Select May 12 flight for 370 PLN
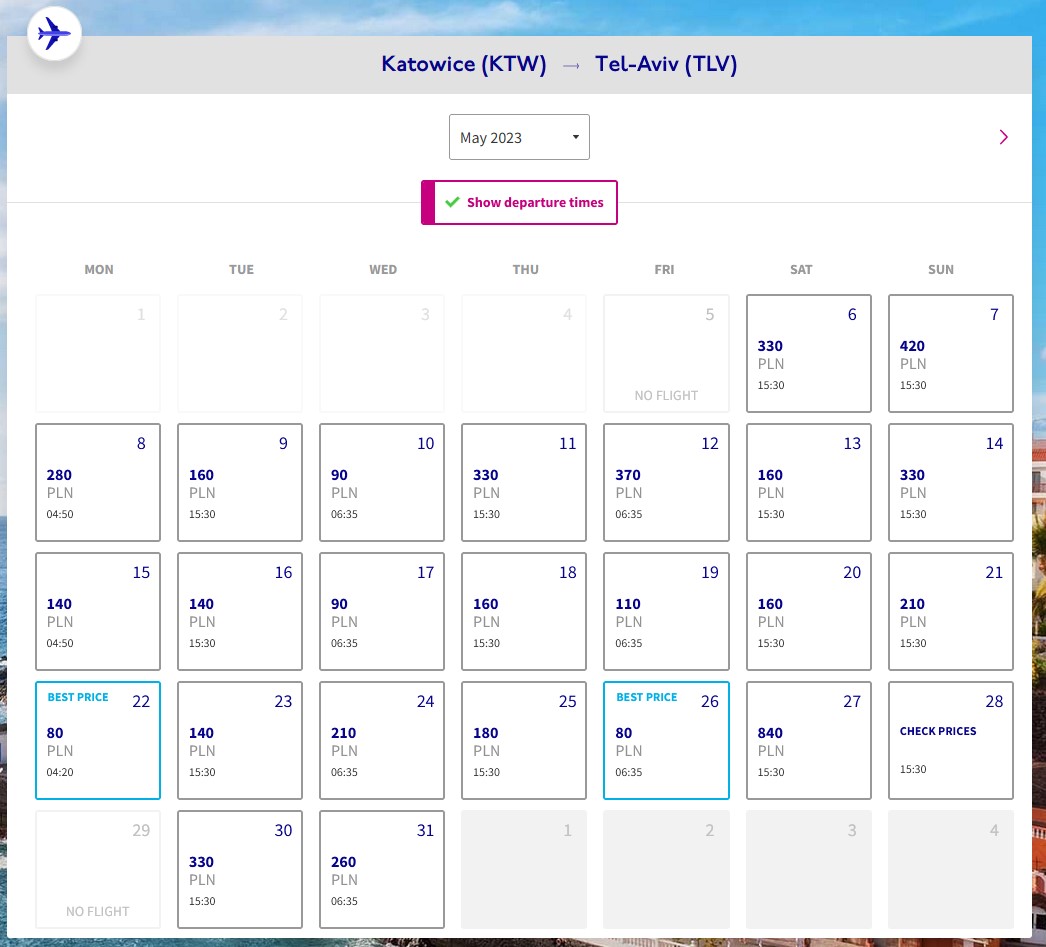Image resolution: width=1046 pixels, height=947 pixels. (x=666, y=482)
